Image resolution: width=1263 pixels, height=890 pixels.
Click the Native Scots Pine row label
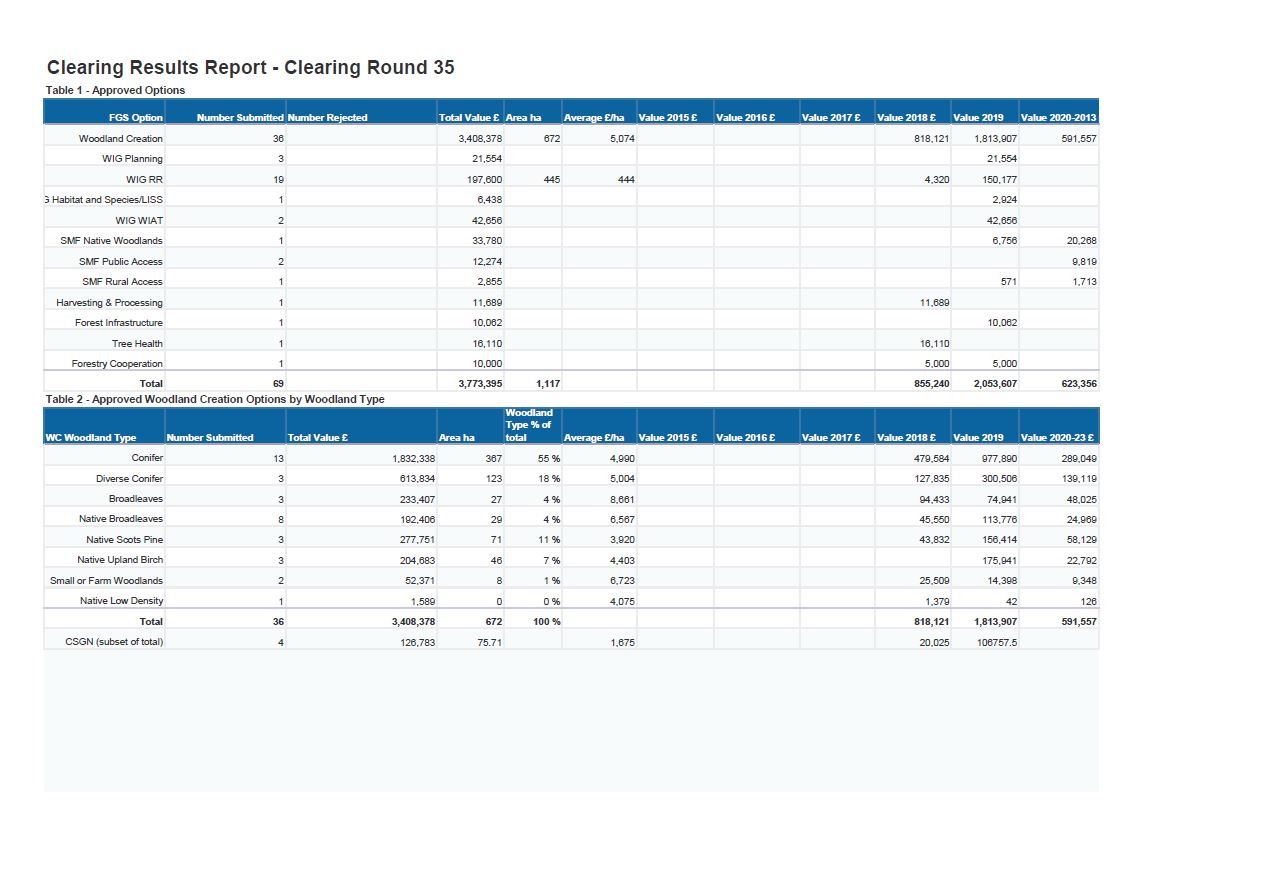[124, 540]
